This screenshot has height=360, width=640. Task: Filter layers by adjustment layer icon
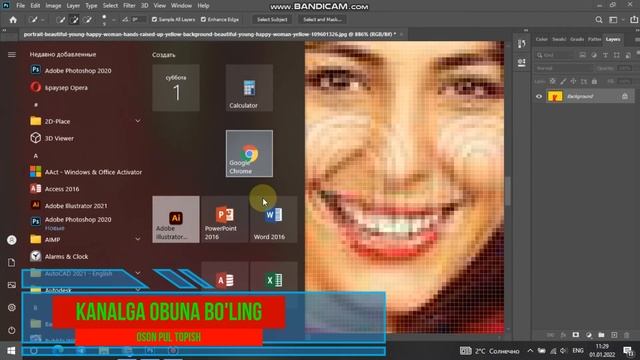tap(594, 55)
